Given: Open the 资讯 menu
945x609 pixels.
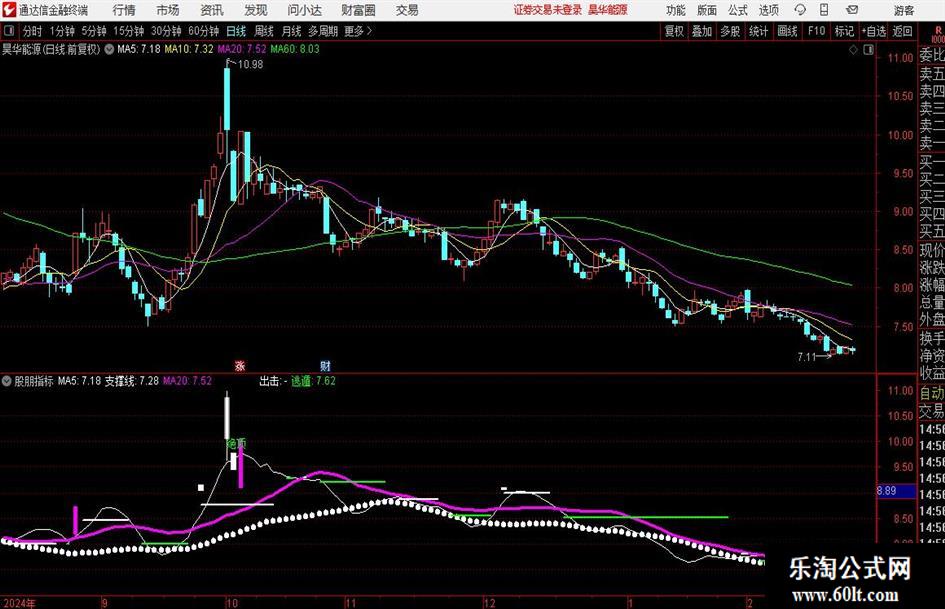Looking at the screenshot, I should click(212, 10).
